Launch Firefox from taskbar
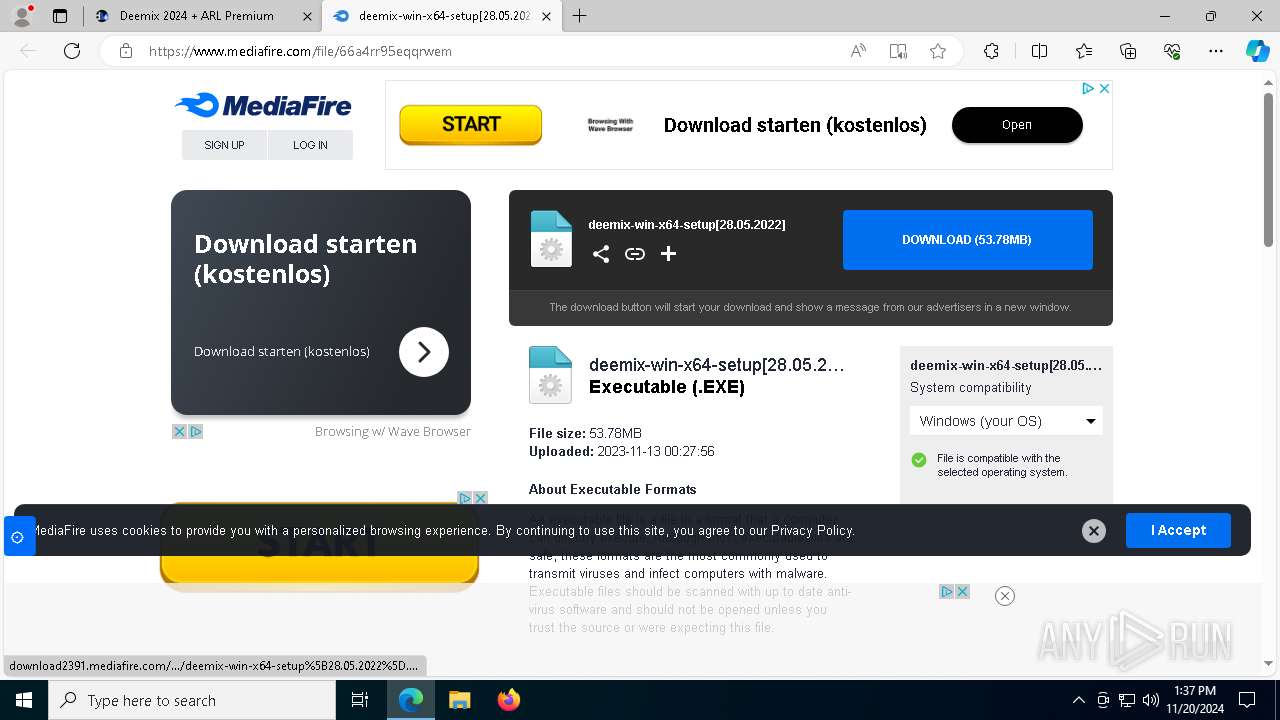The image size is (1280, 720). click(508, 700)
